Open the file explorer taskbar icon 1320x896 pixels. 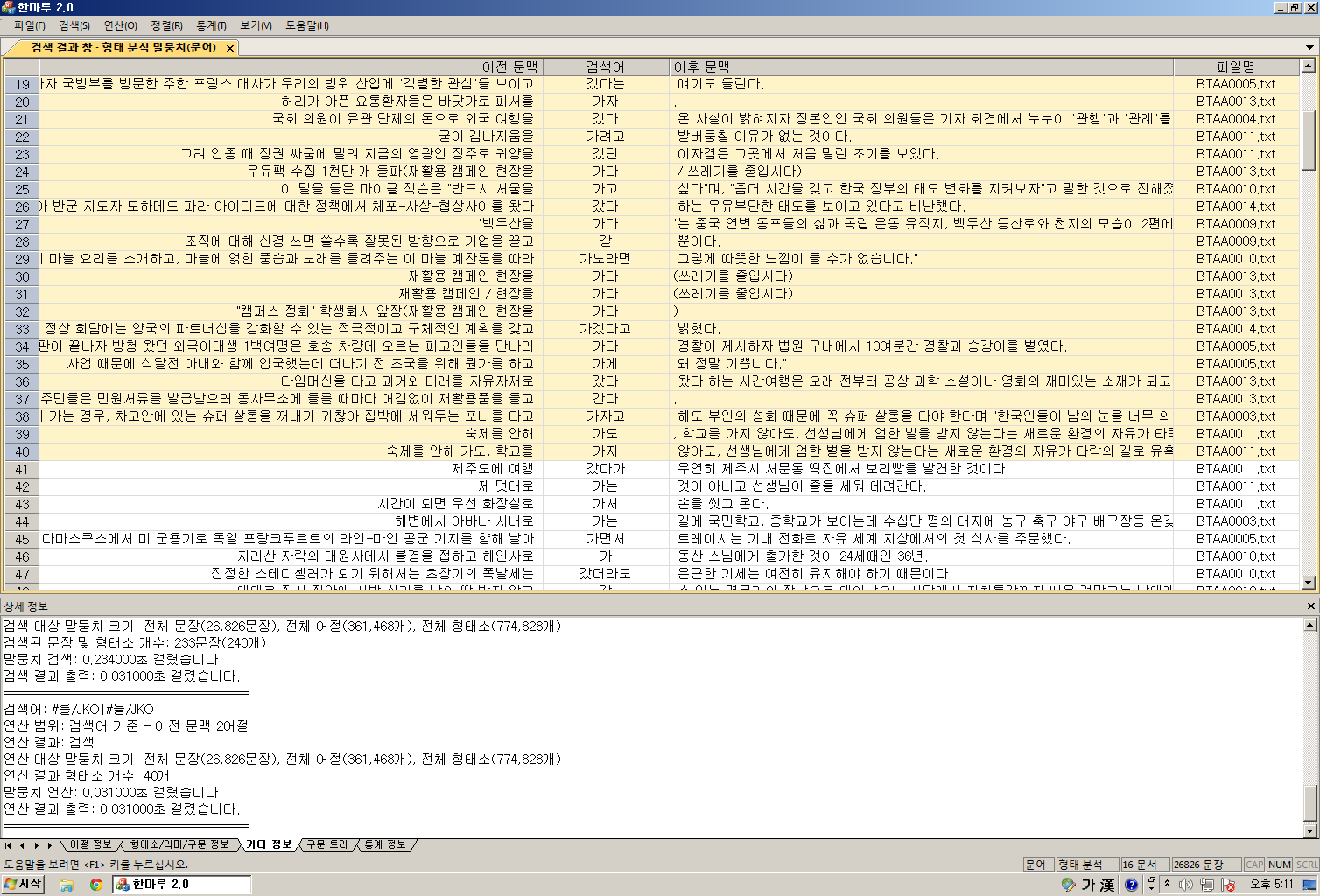pos(67,885)
